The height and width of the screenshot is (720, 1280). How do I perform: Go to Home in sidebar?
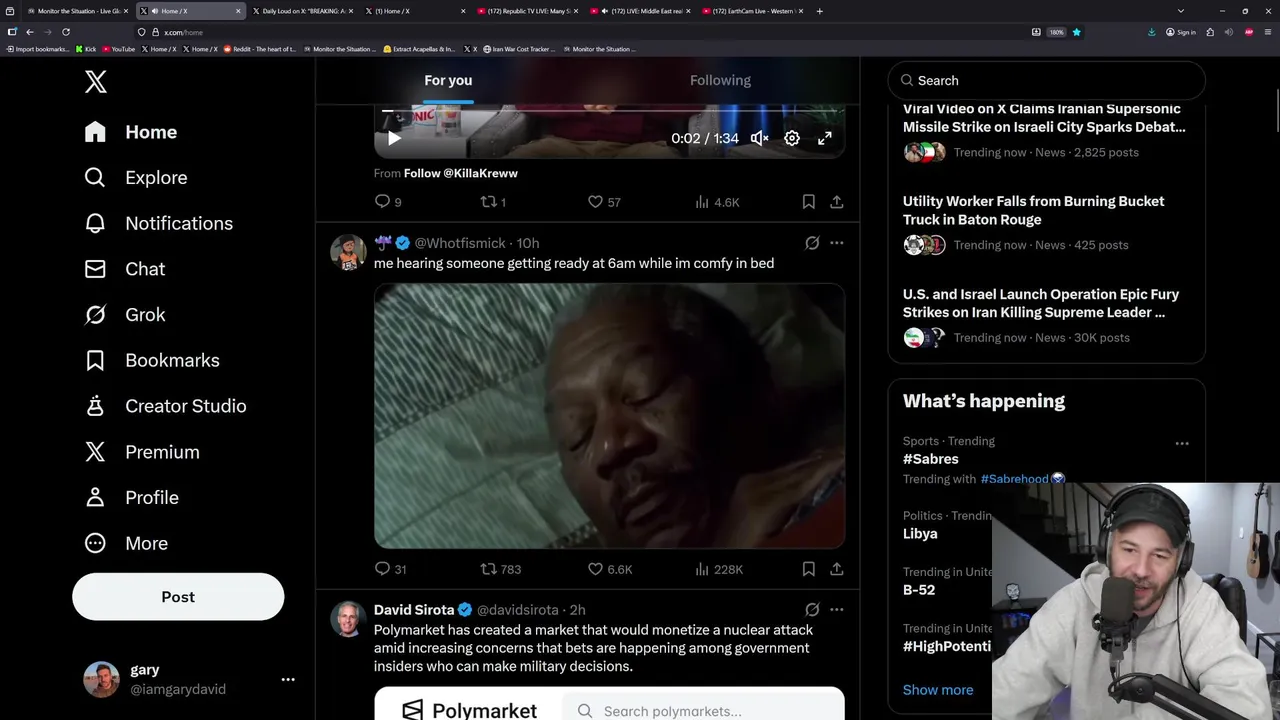[130, 132]
